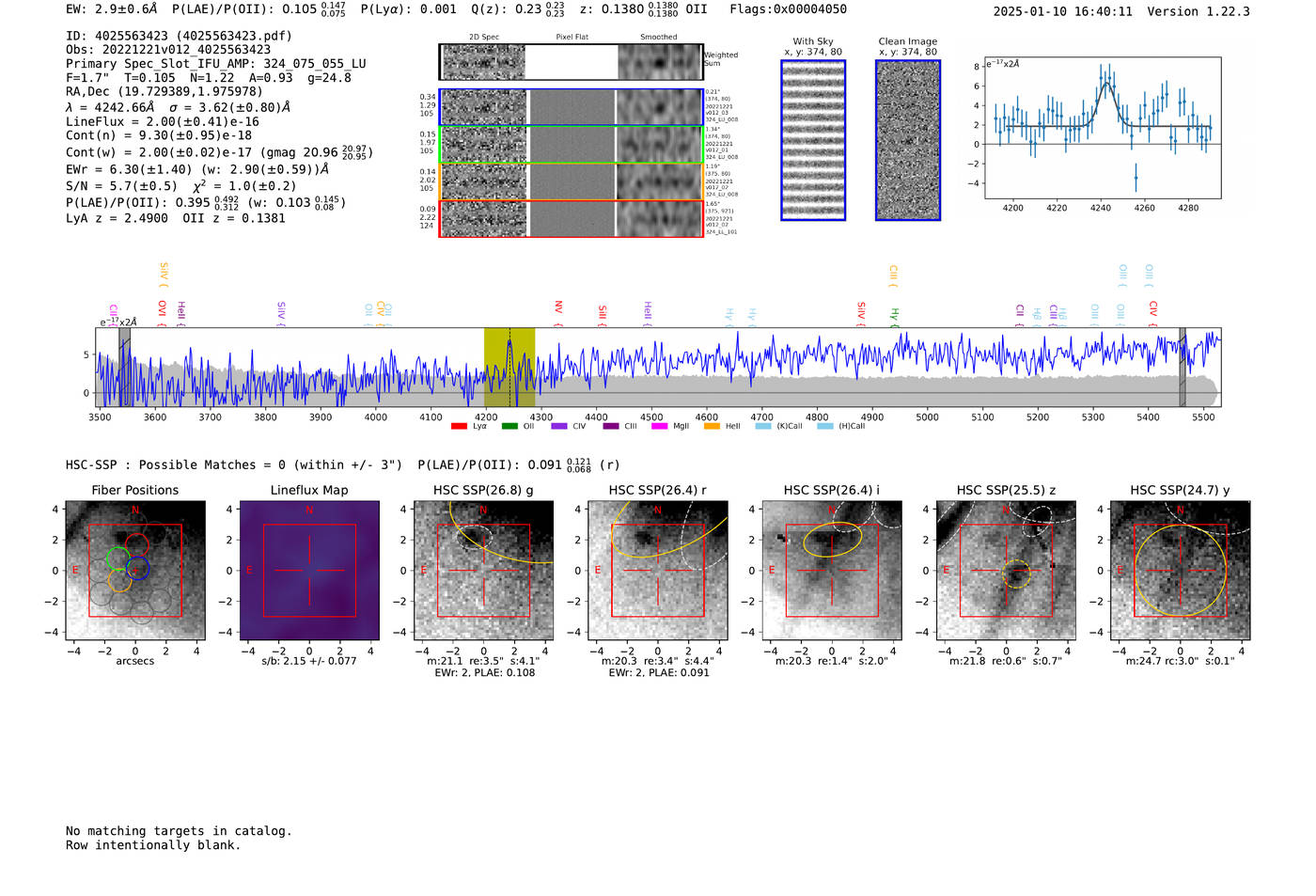Click the gray masked band near 5460
1316x896 pixels.
tap(1183, 367)
